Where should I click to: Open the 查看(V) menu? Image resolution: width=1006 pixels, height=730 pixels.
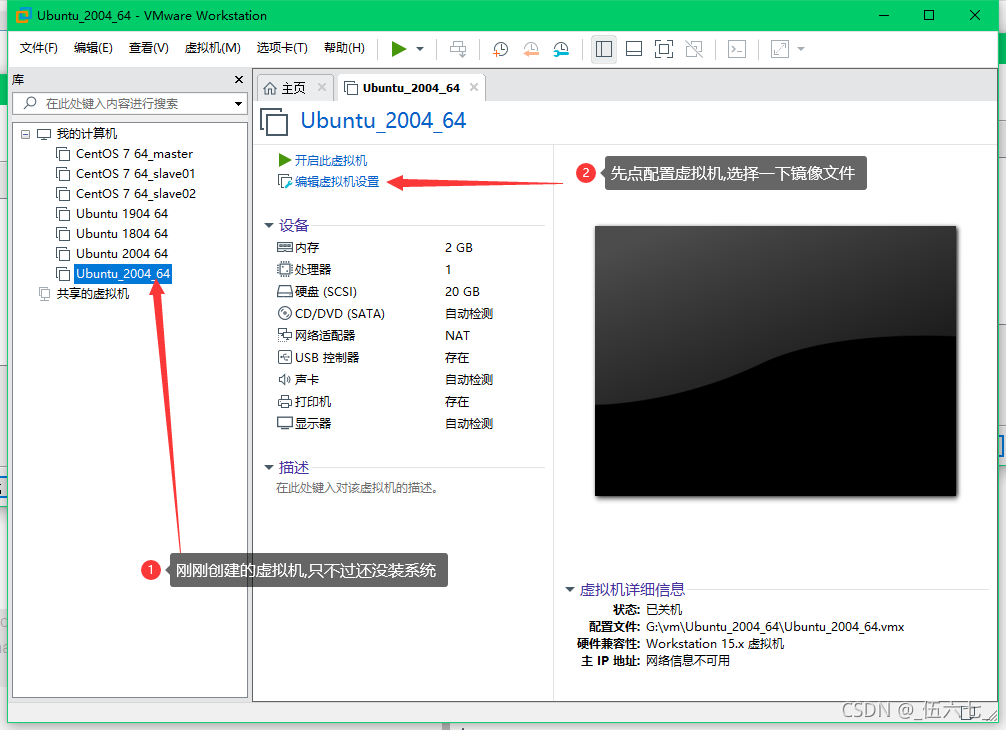click(x=149, y=48)
